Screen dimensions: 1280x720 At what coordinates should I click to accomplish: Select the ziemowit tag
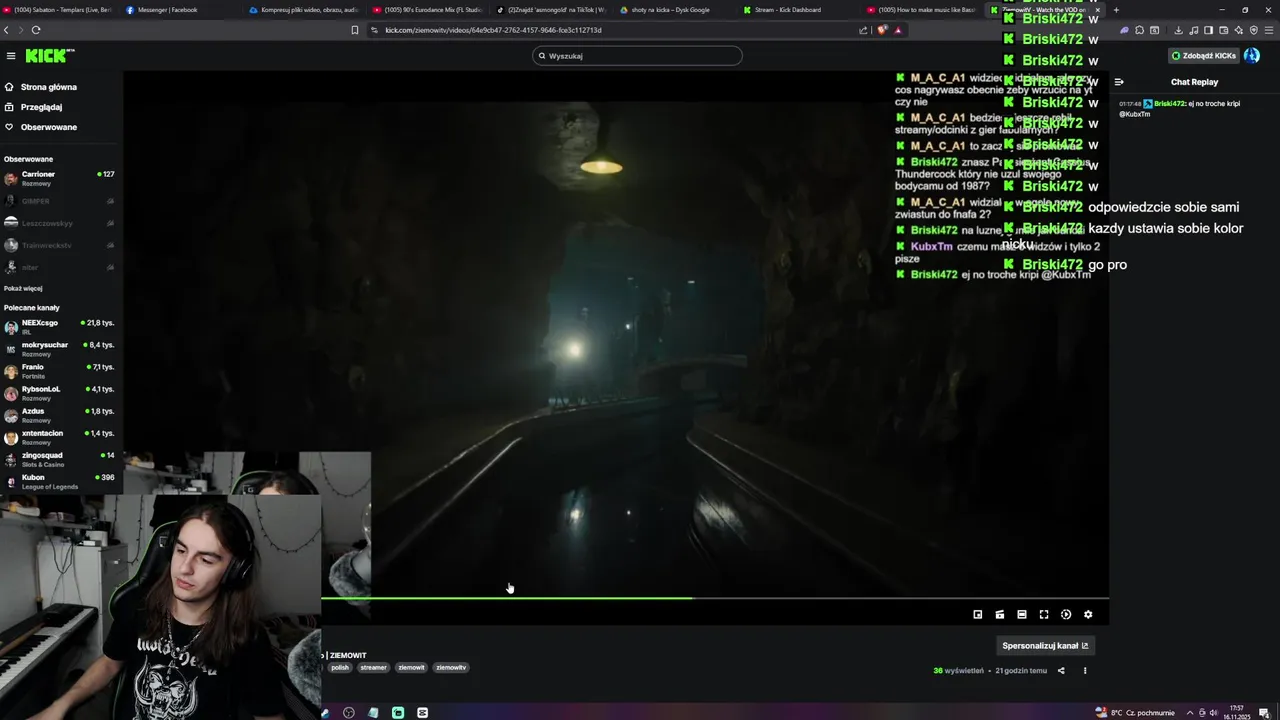pyautogui.click(x=411, y=668)
